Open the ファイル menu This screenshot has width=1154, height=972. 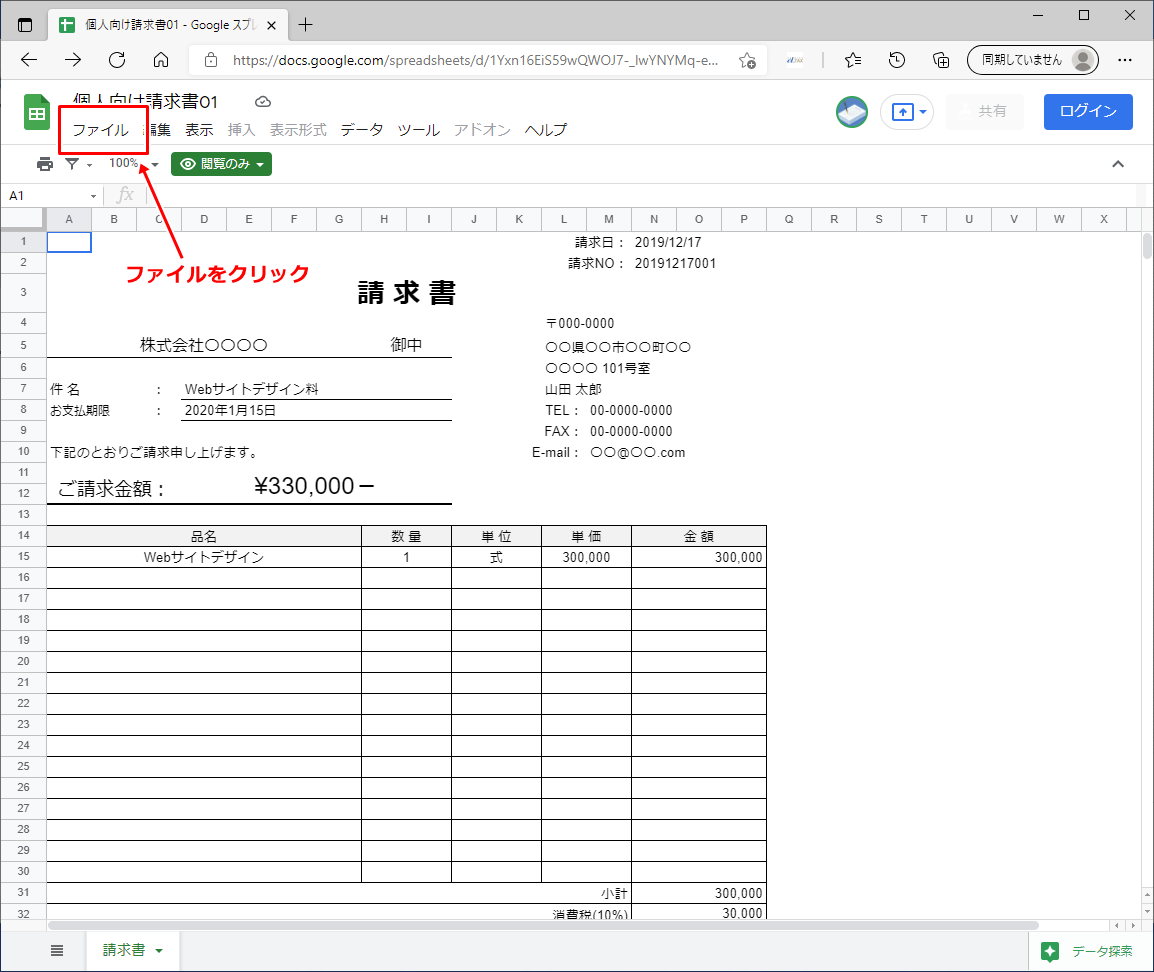pos(103,130)
